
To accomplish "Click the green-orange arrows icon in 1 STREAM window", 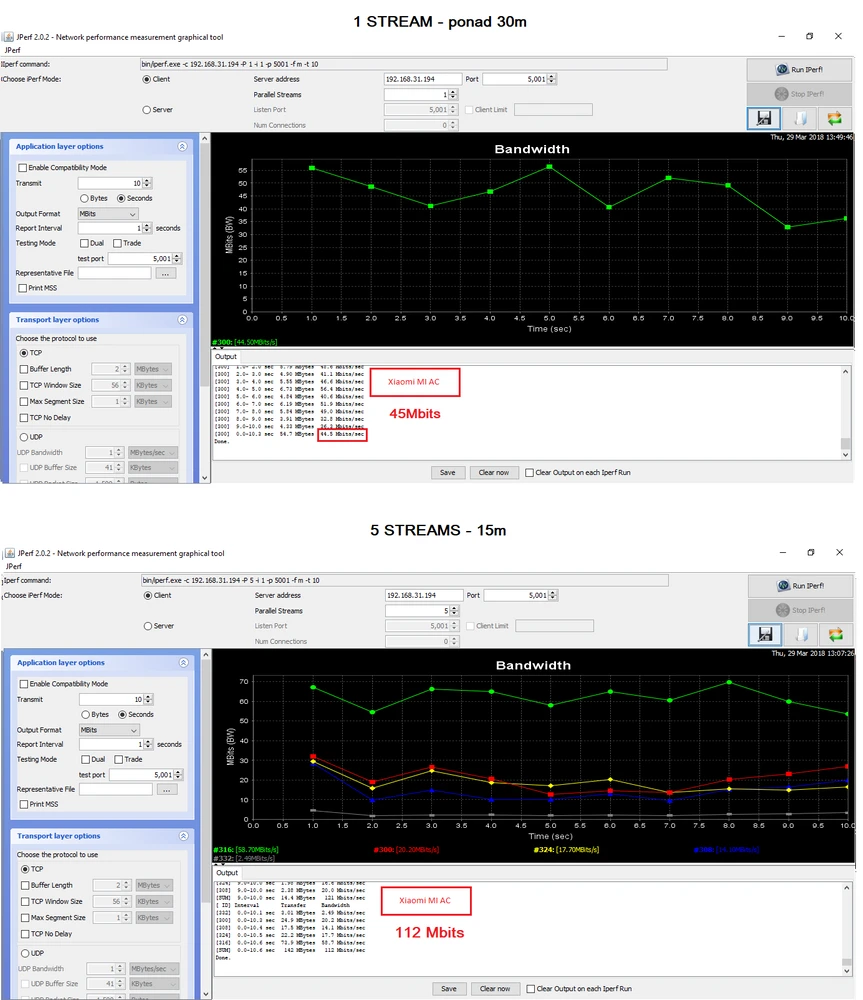I will 834,118.
